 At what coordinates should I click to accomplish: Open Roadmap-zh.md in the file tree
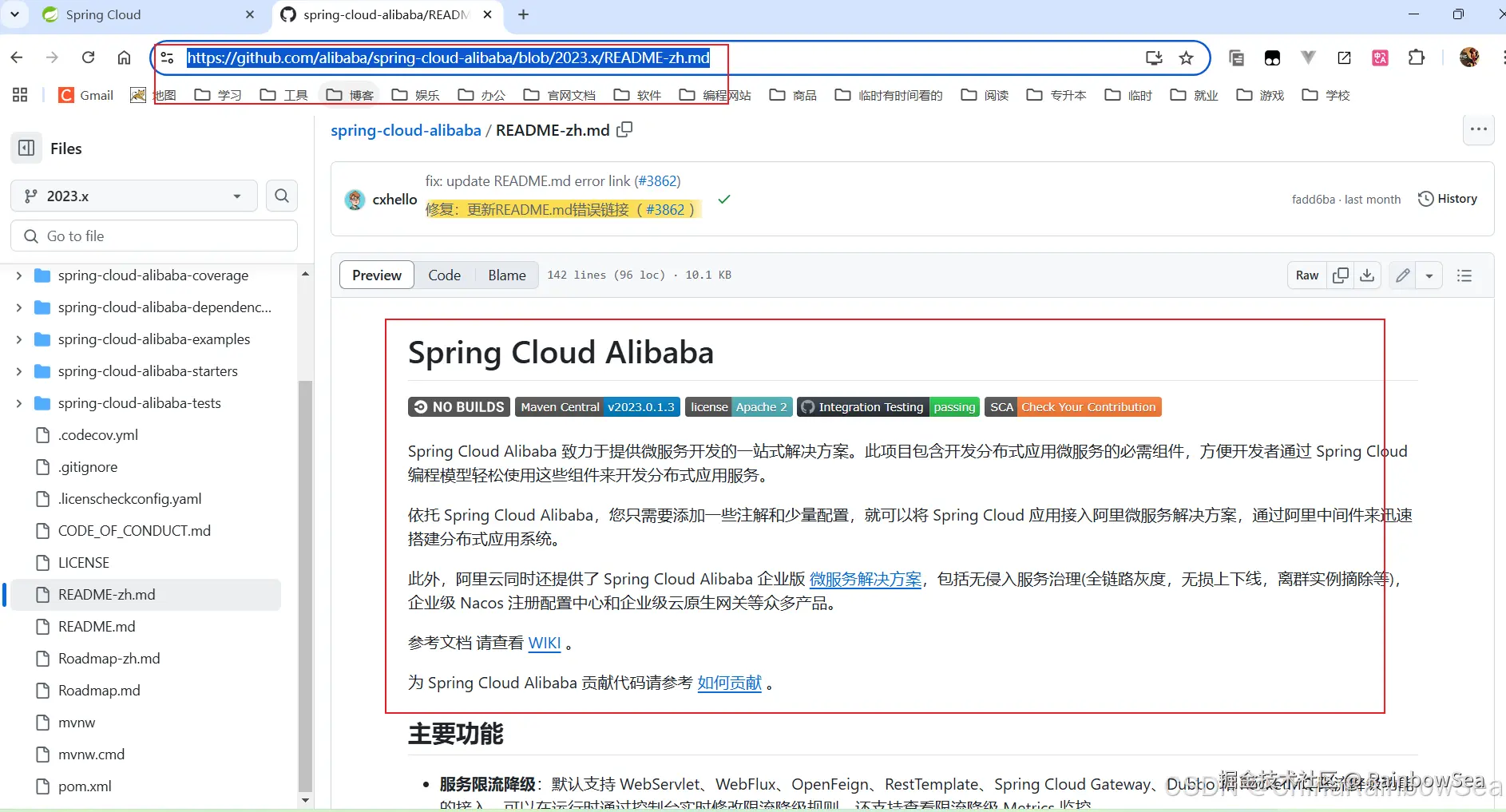[109, 659]
